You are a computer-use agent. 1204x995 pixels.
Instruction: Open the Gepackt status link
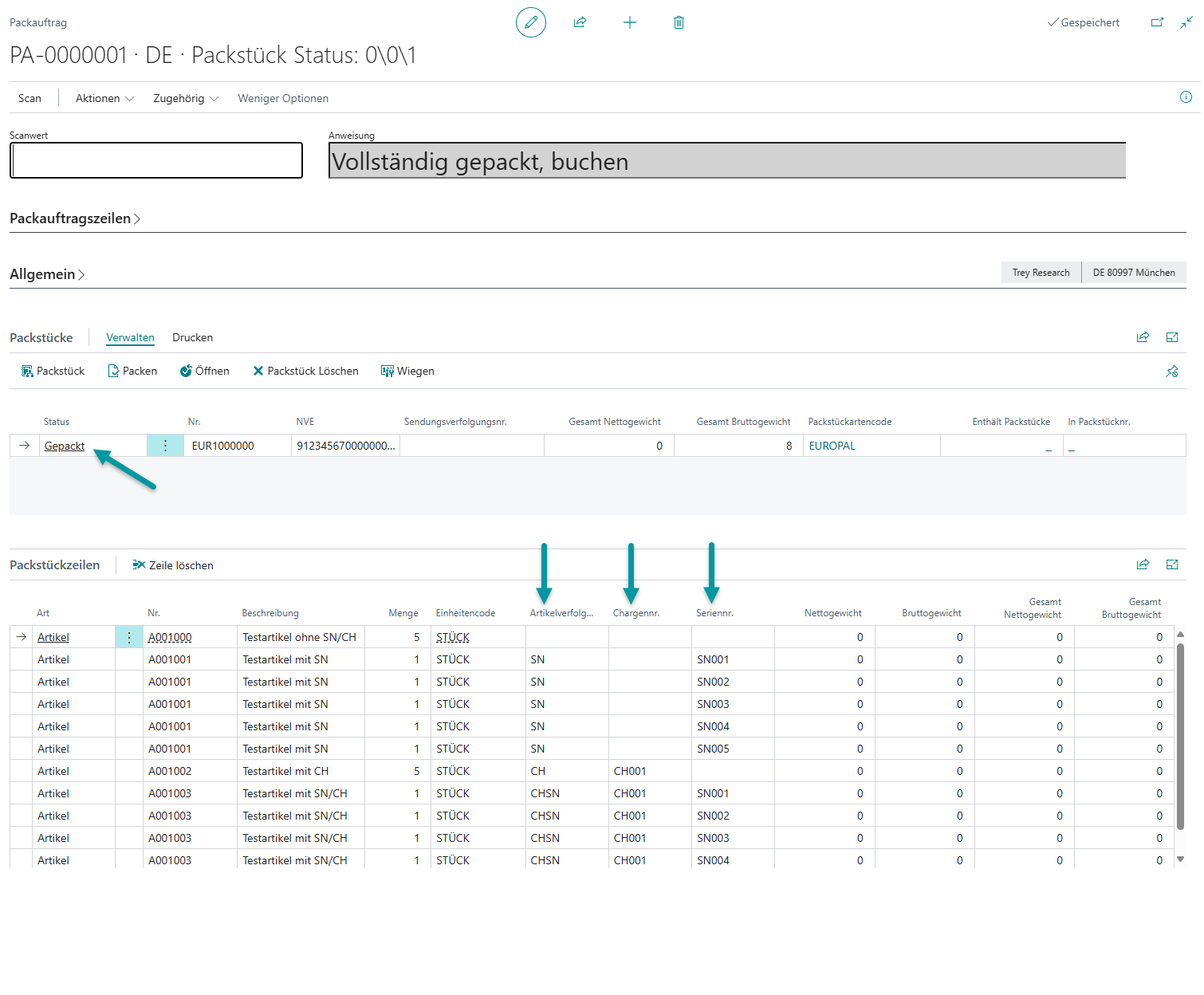point(65,446)
